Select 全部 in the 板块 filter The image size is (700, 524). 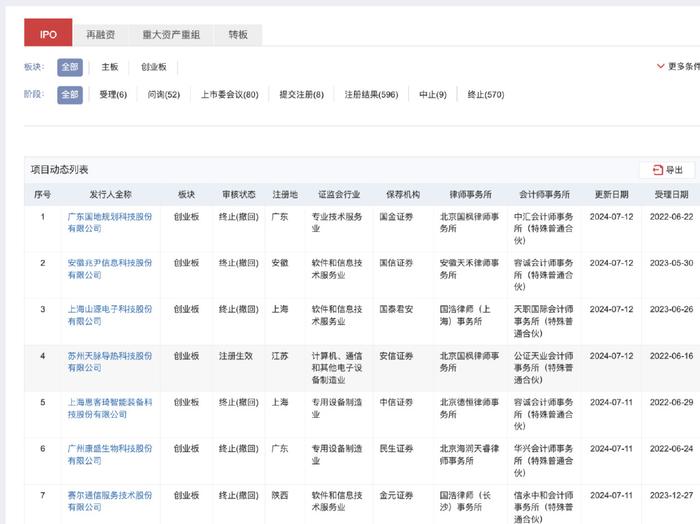(x=70, y=67)
